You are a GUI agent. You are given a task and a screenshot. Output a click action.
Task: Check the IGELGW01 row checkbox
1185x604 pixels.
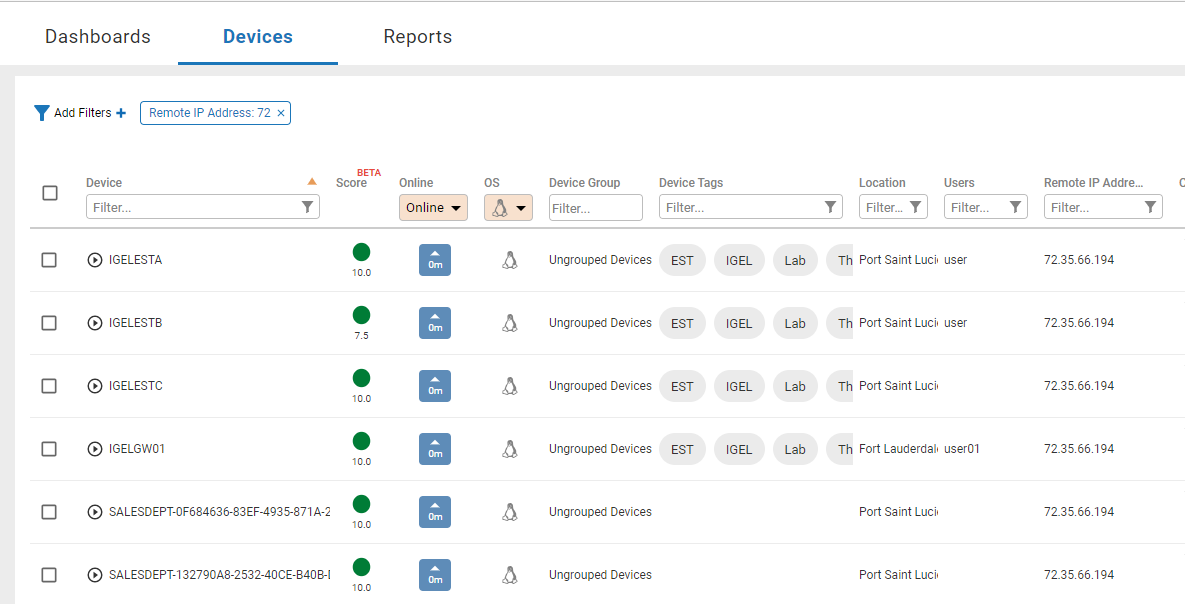pyautogui.click(x=49, y=449)
